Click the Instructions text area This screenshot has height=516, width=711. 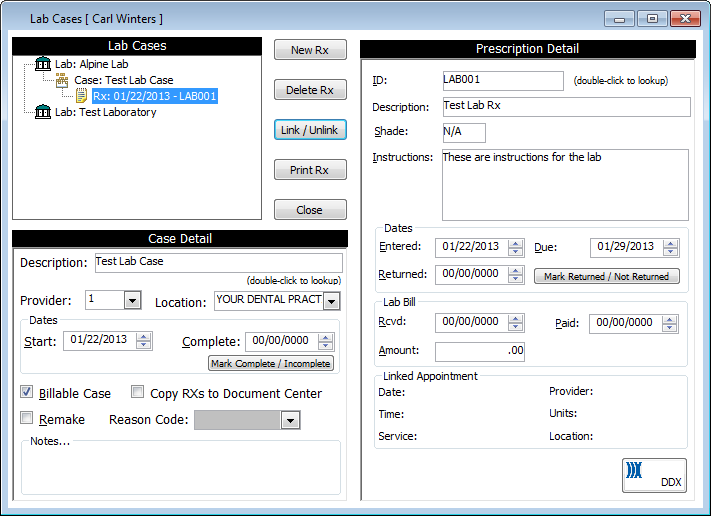coord(565,185)
